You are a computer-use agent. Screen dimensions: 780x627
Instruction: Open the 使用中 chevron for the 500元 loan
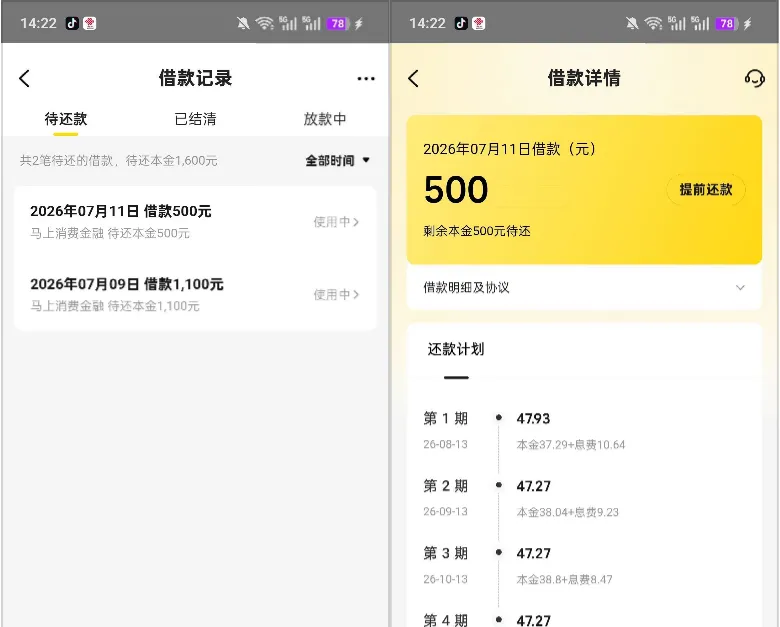[336, 222]
